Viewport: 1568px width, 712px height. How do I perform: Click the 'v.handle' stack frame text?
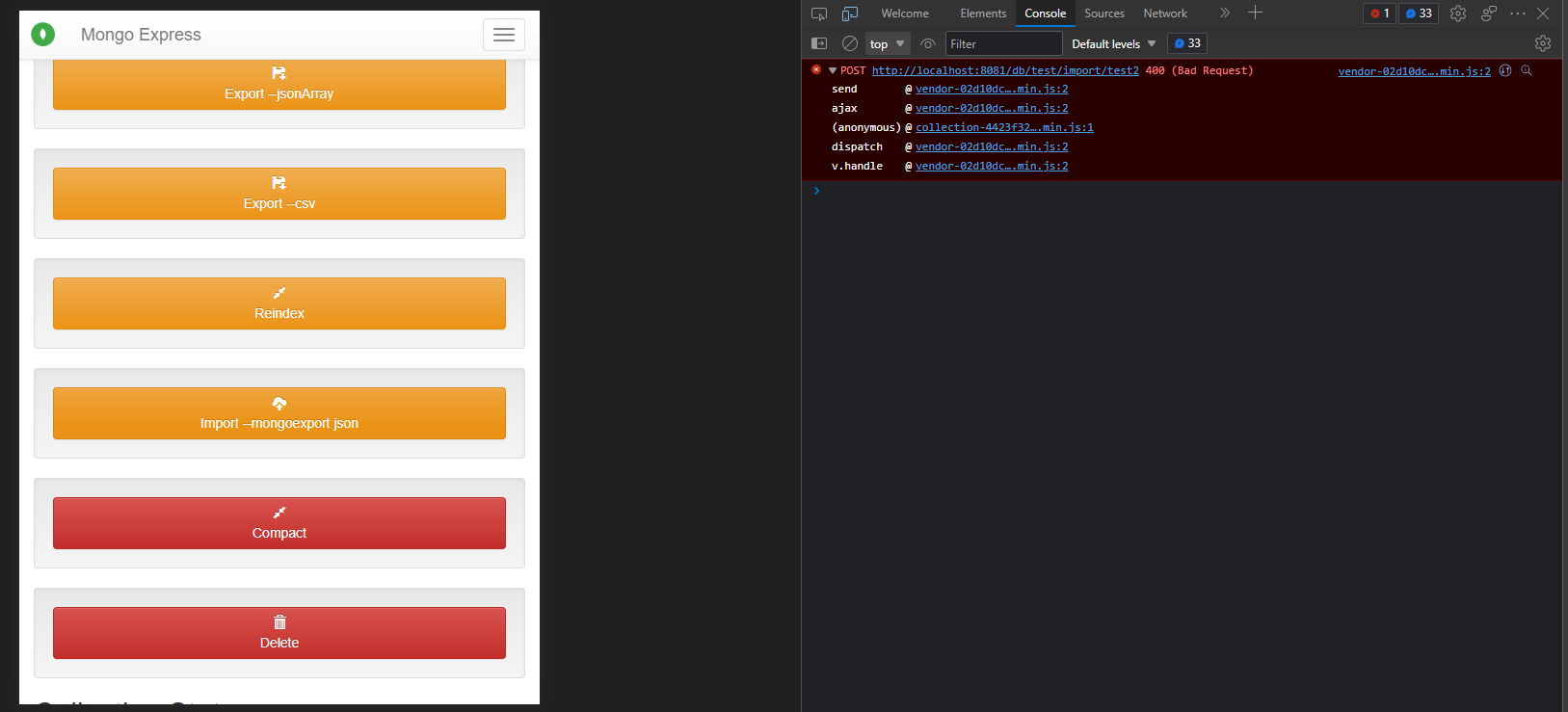point(857,166)
